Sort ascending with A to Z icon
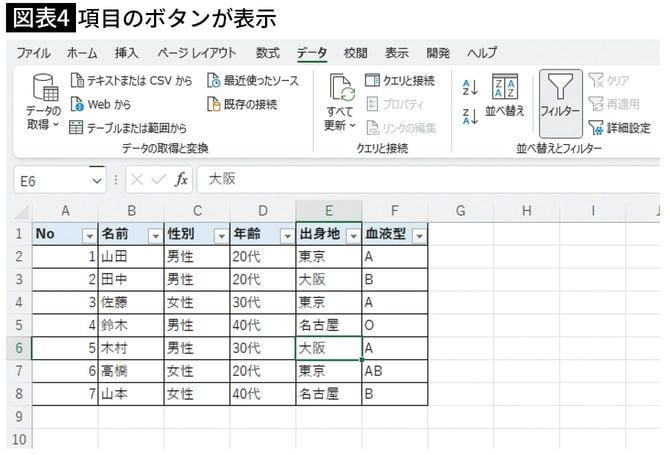 point(470,88)
